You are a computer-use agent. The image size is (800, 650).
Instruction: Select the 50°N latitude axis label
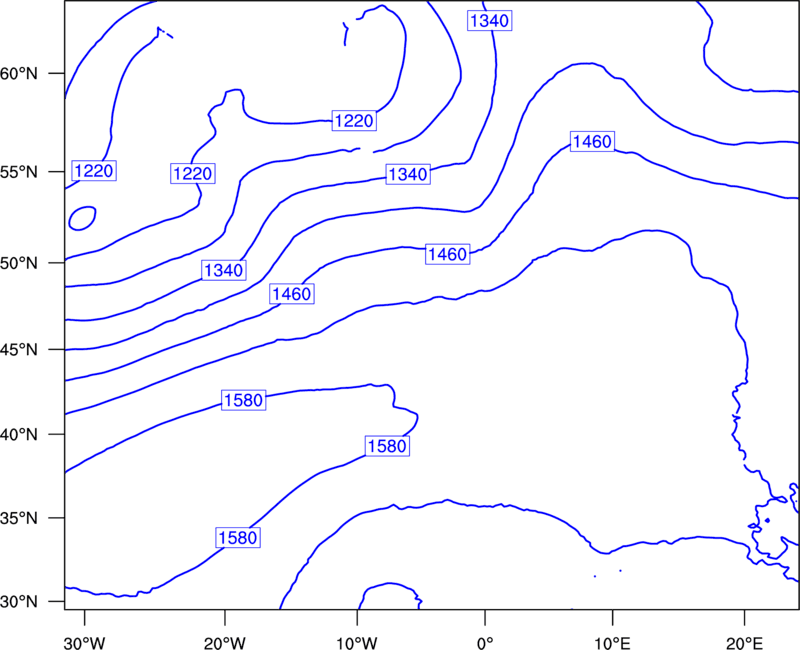point(19,263)
